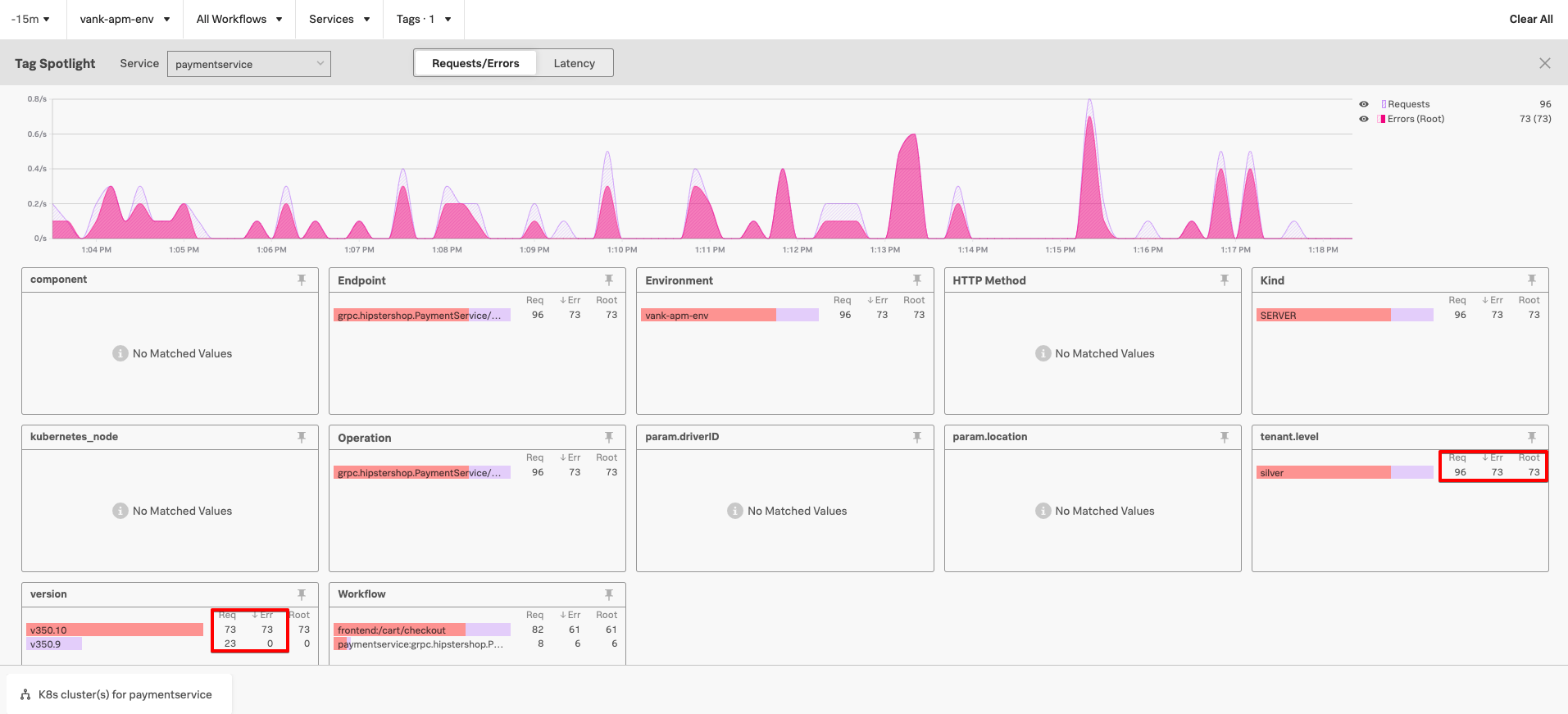The width and height of the screenshot is (1568, 714).
Task: Click the Requests legend color swatch
Action: 1384,104
